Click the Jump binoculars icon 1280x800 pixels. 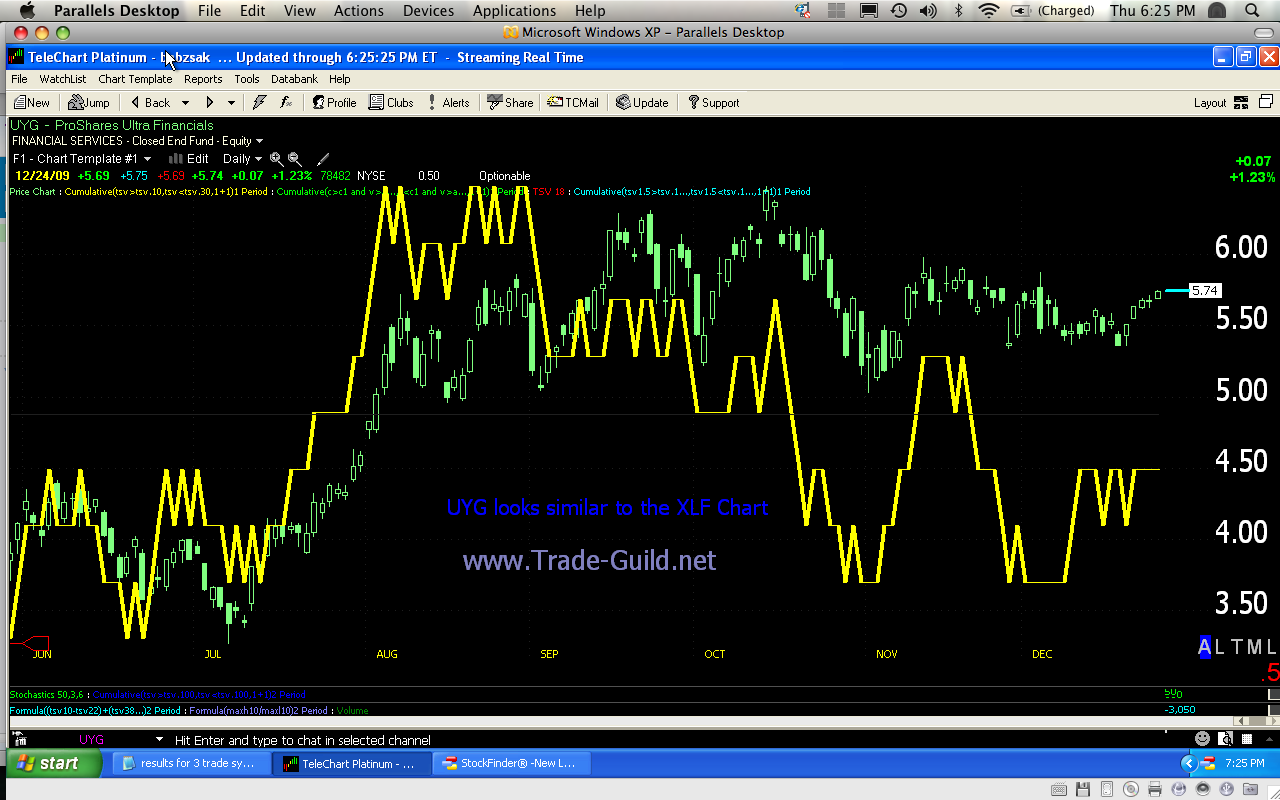(76, 102)
